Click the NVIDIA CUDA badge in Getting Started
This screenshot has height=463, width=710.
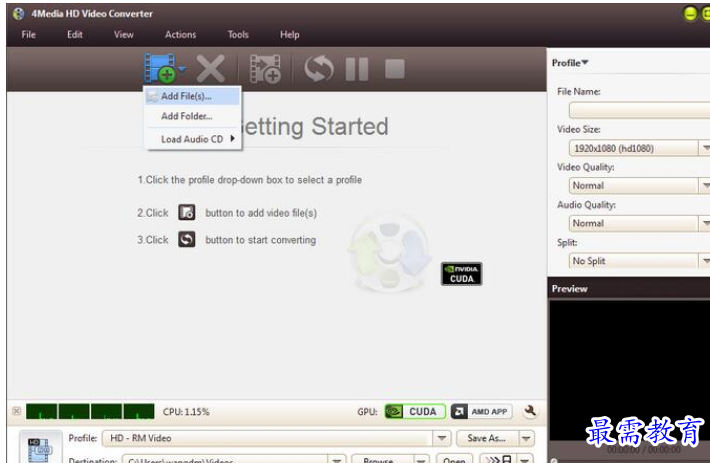point(461,274)
